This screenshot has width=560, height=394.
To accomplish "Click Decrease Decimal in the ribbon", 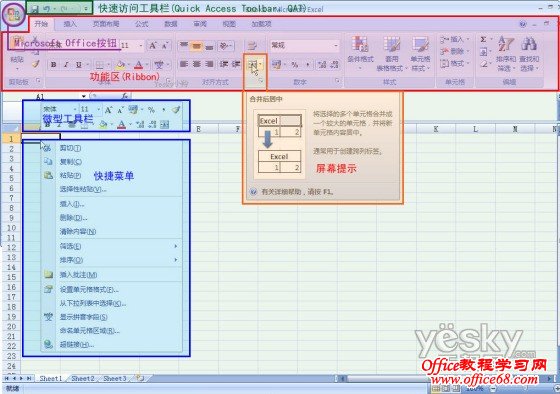I will pos(335,65).
